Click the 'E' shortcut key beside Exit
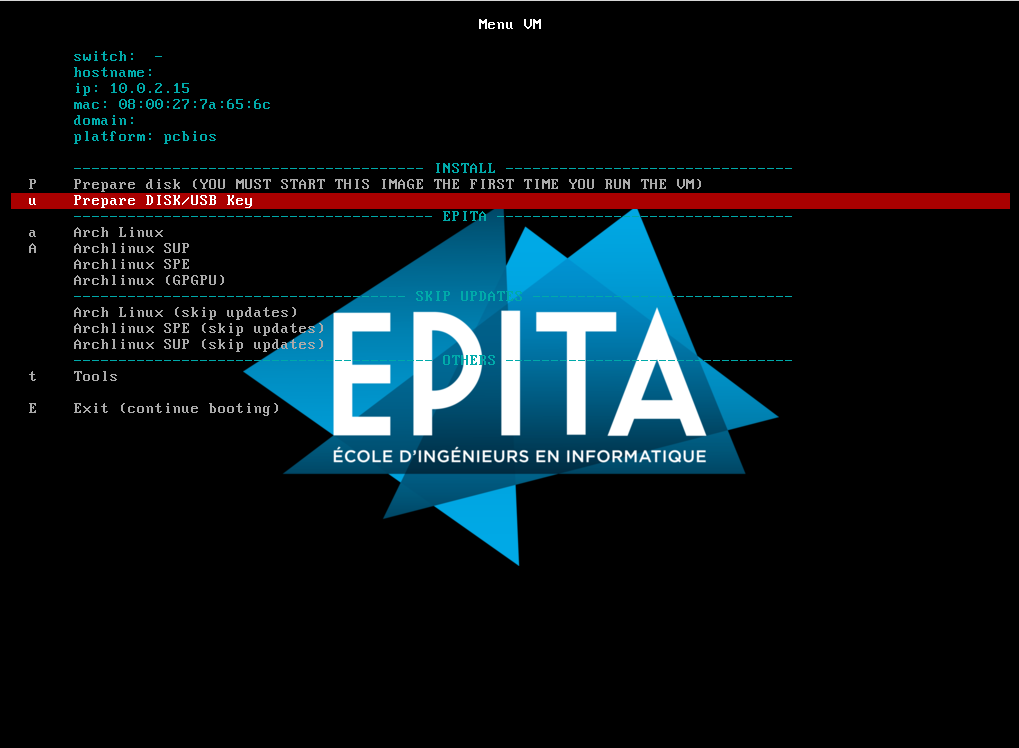Screen dimensions: 1019x748 click(x=32, y=409)
